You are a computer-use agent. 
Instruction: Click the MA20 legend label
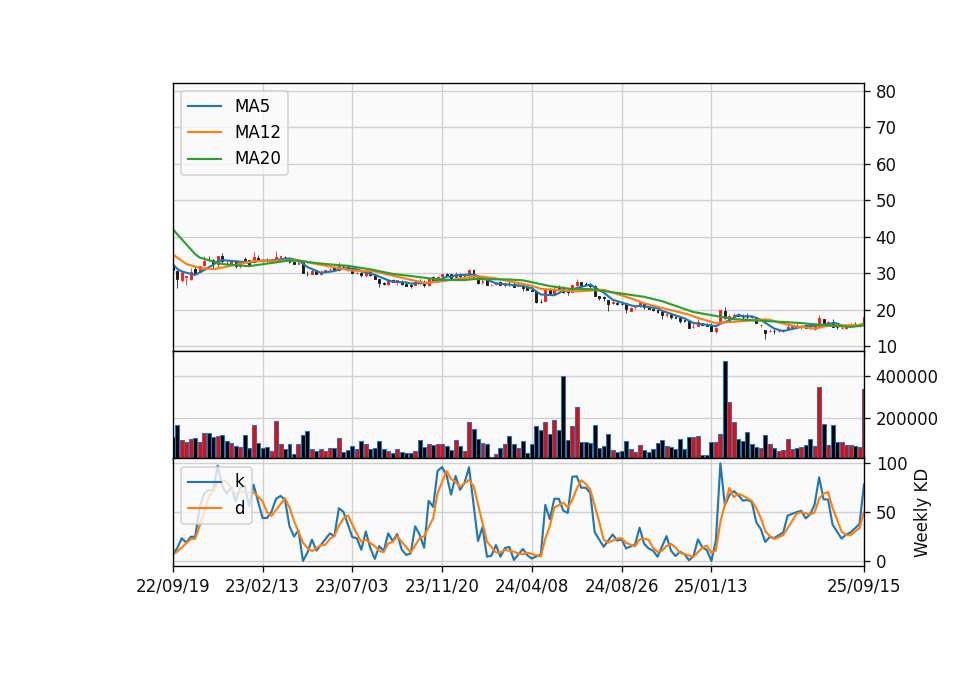pyautogui.click(x=257, y=158)
